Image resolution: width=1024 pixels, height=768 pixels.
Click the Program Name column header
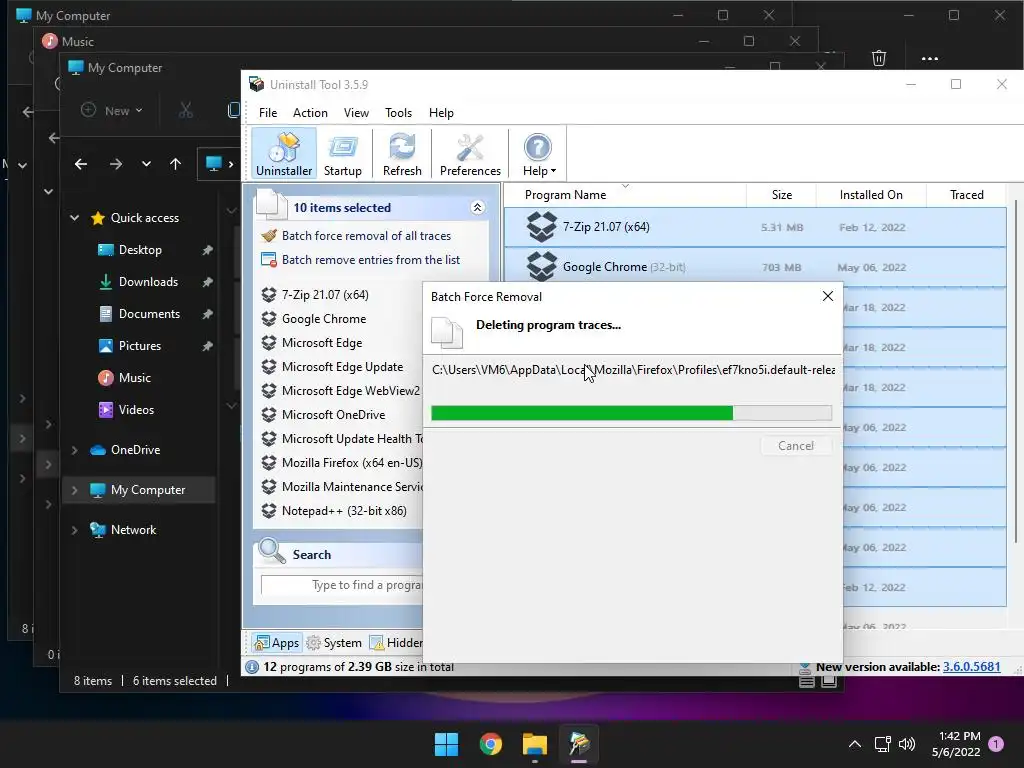[x=566, y=195]
